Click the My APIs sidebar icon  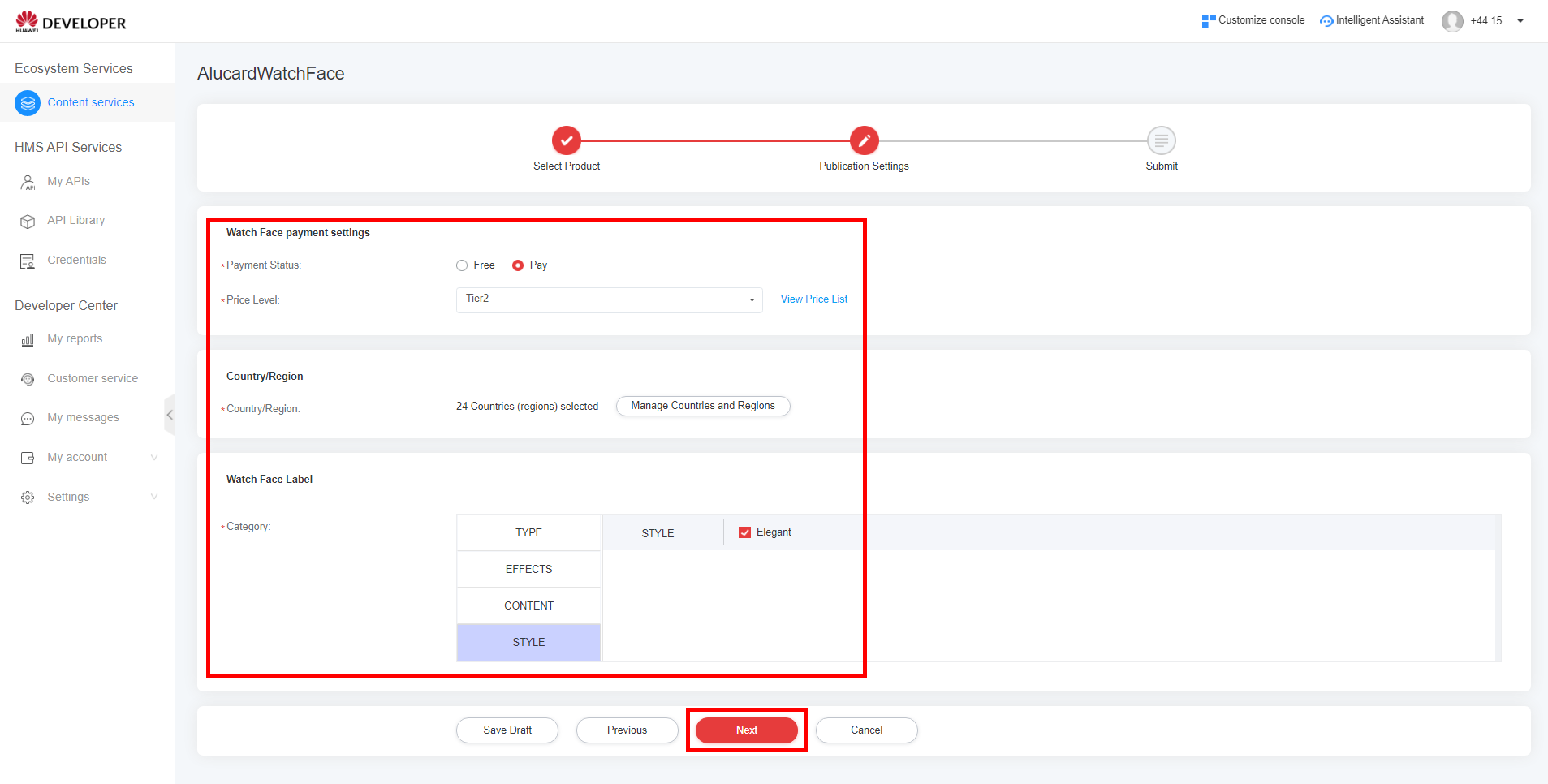click(28, 182)
